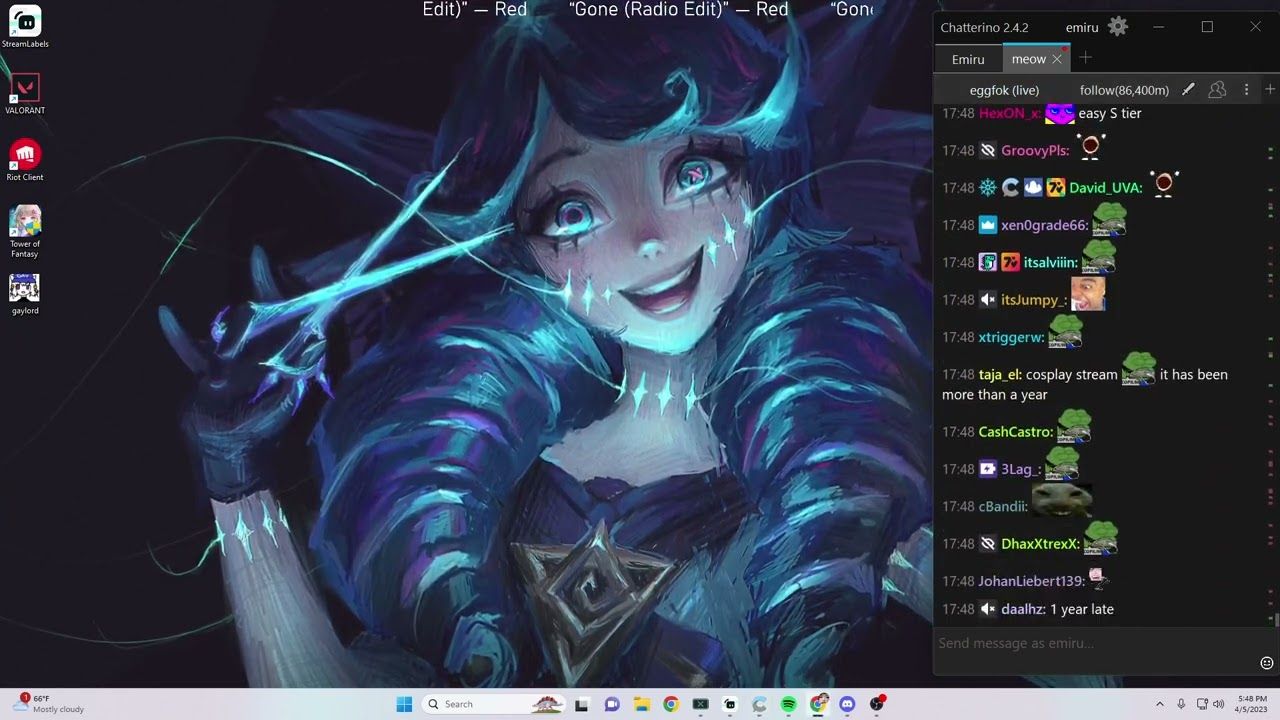Click face emote in itsJumpy_'s message
The width and height of the screenshot is (1280, 720).
pyautogui.click(x=1088, y=294)
